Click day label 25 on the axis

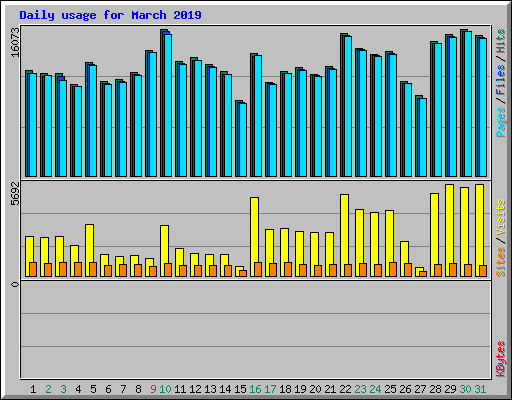(x=390, y=389)
